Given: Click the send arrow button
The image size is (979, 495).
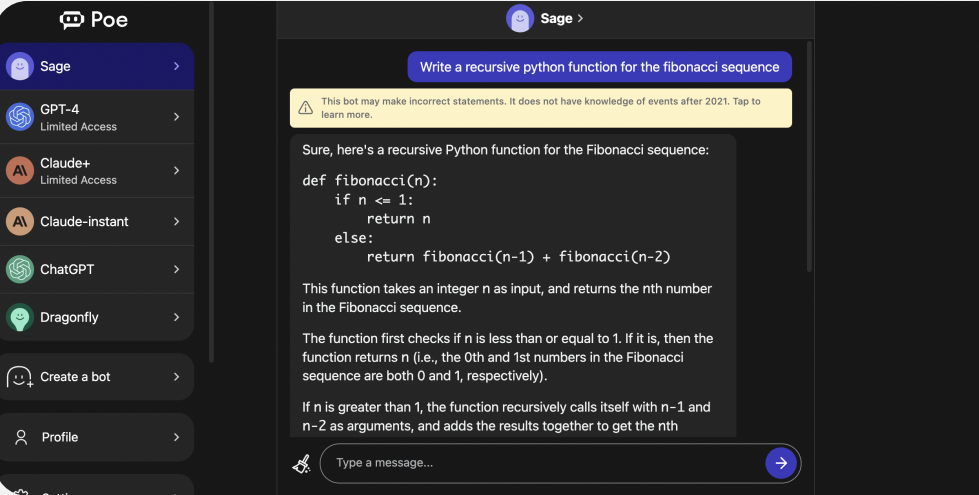Looking at the screenshot, I should pyautogui.click(x=780, y=463).
